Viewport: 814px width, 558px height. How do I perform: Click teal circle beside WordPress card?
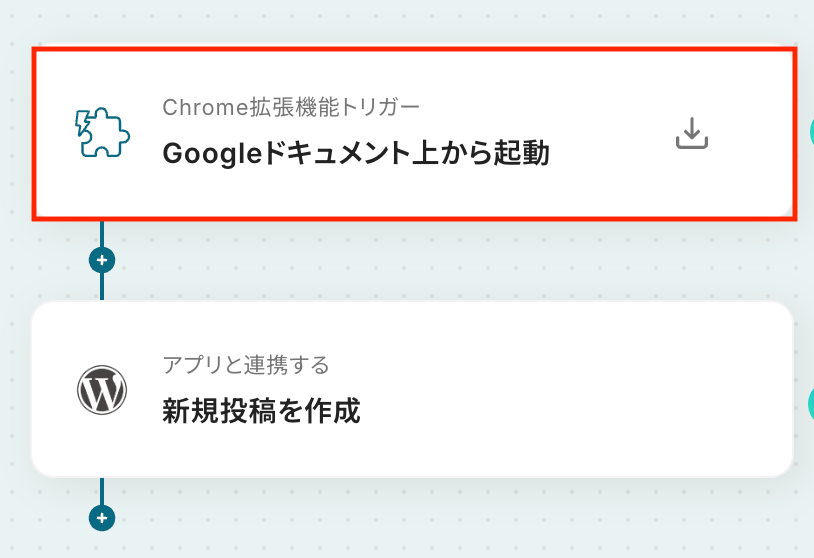[x=810, y=404]
